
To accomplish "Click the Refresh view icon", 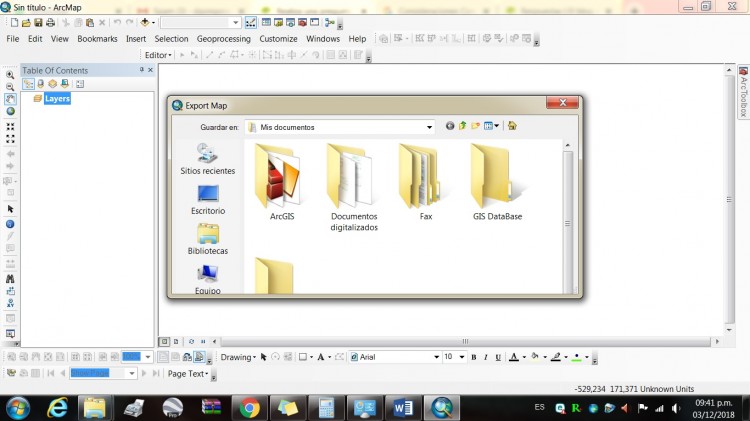I will tap(191, 342).
